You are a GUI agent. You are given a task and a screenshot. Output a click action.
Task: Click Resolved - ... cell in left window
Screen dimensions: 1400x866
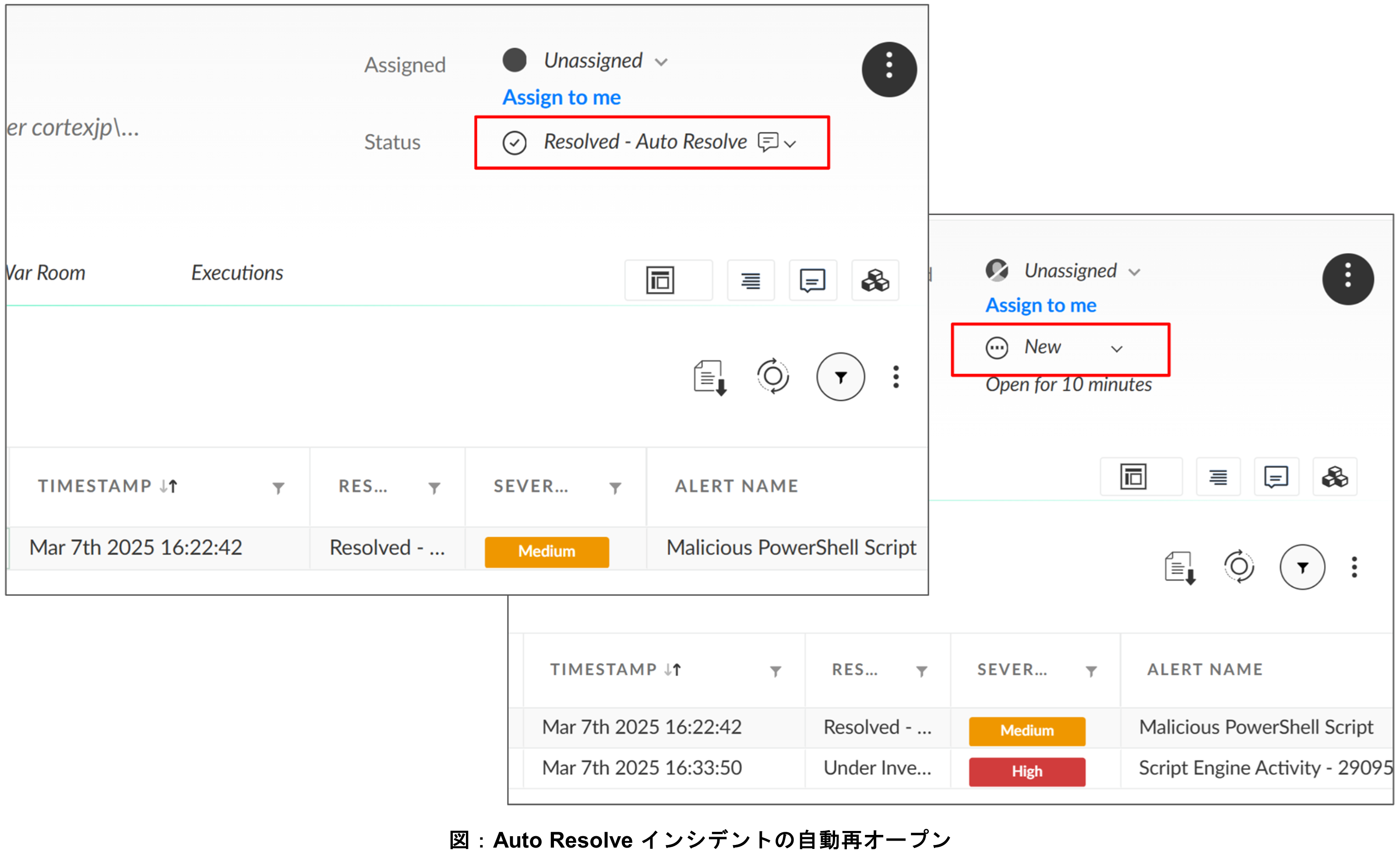[x=387, y=548]
